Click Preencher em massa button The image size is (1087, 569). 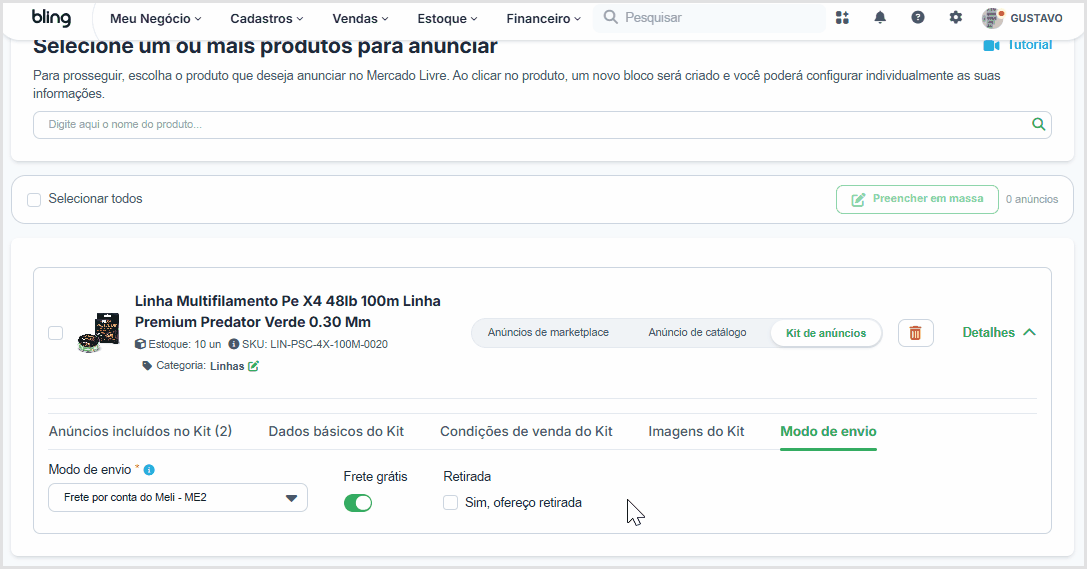(917, 200)
